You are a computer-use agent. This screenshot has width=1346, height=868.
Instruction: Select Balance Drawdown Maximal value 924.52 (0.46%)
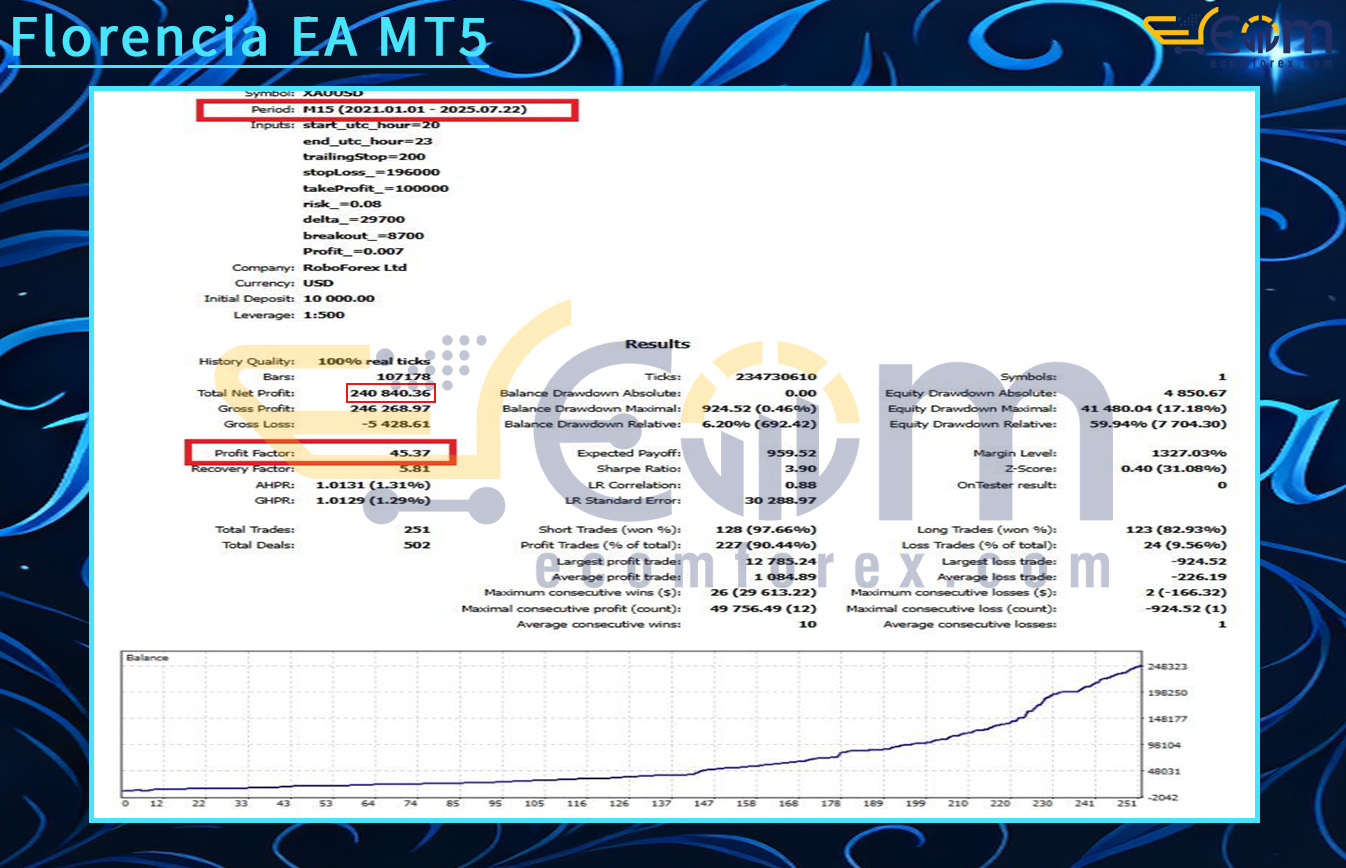760,408
